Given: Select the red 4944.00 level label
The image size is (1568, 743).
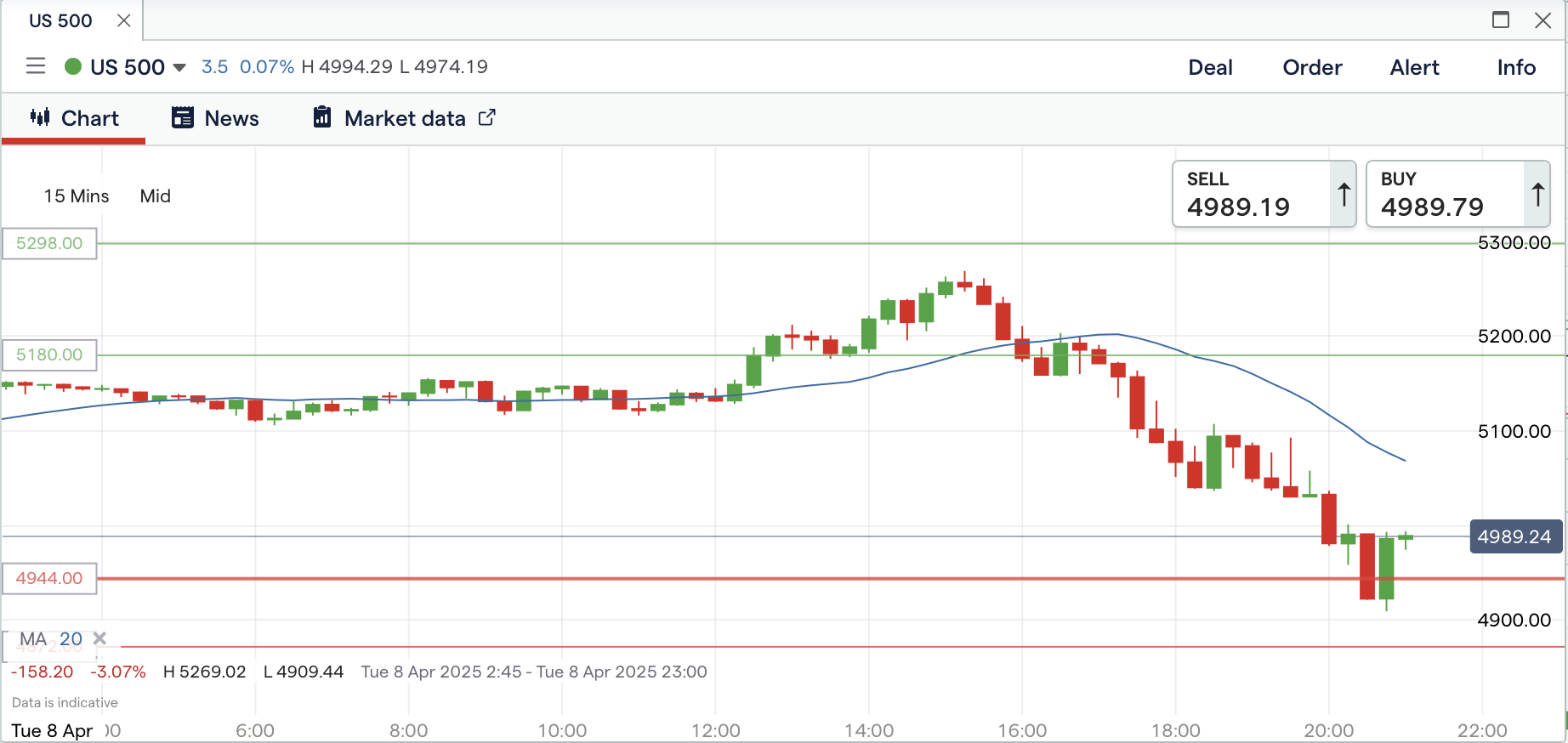Looking at the screenshot, I should click(x=49, y=578).
